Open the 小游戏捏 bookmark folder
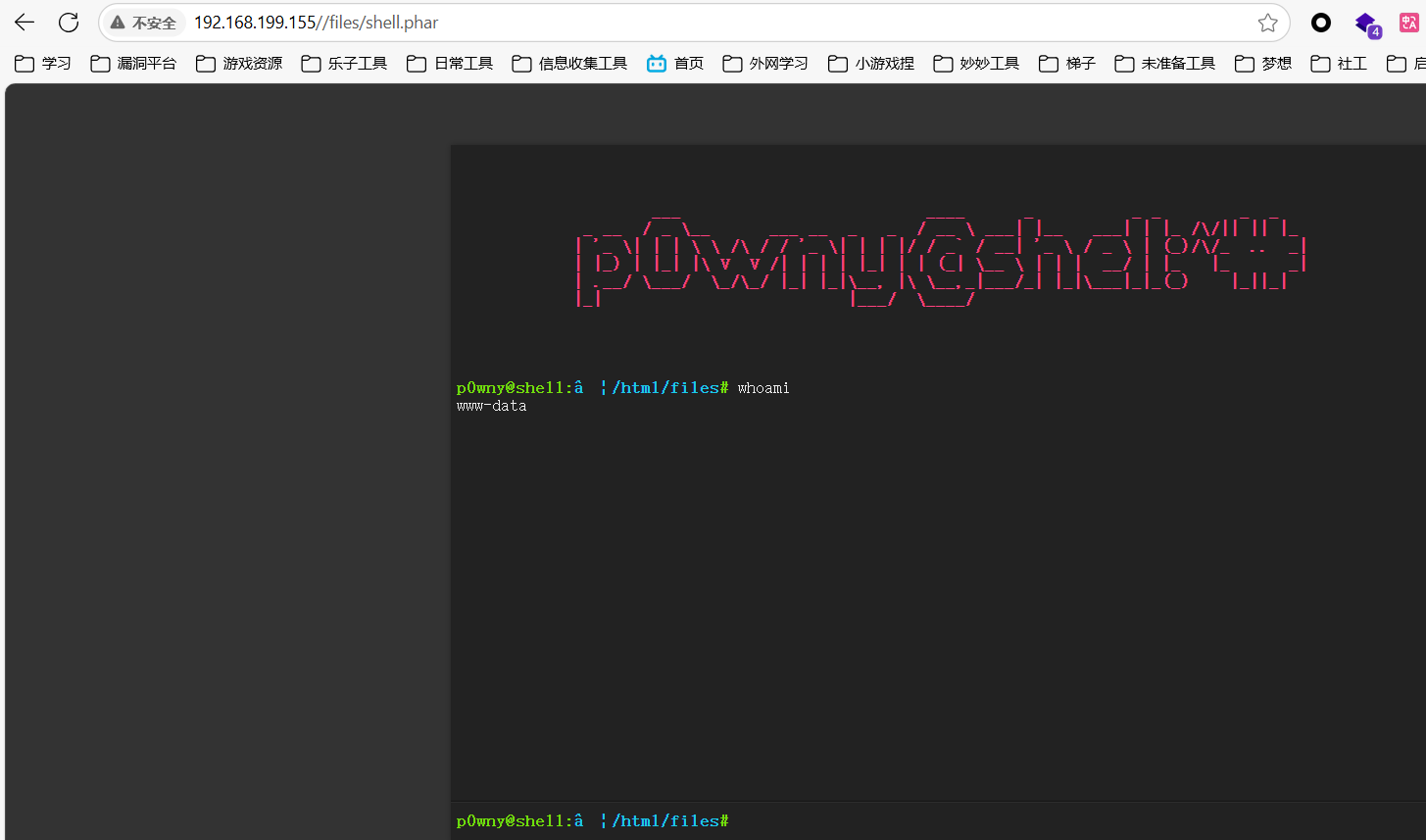 coord(871,64)
